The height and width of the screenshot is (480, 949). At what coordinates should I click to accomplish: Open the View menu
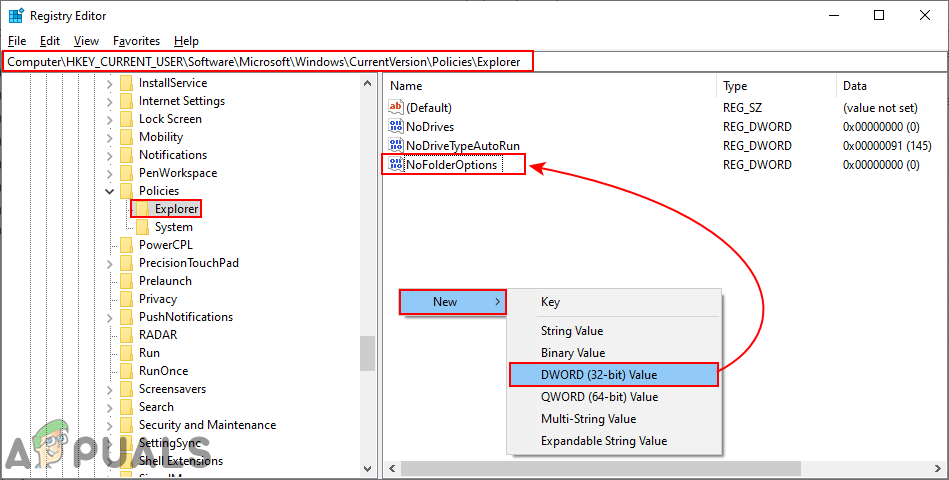(87, 41)
